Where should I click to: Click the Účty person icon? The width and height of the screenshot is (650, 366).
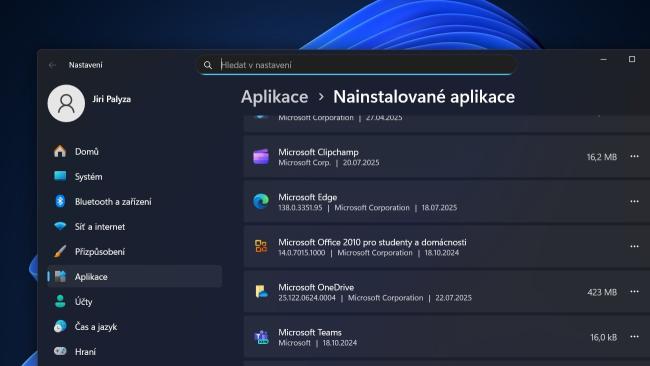click(x=60, y=301)
